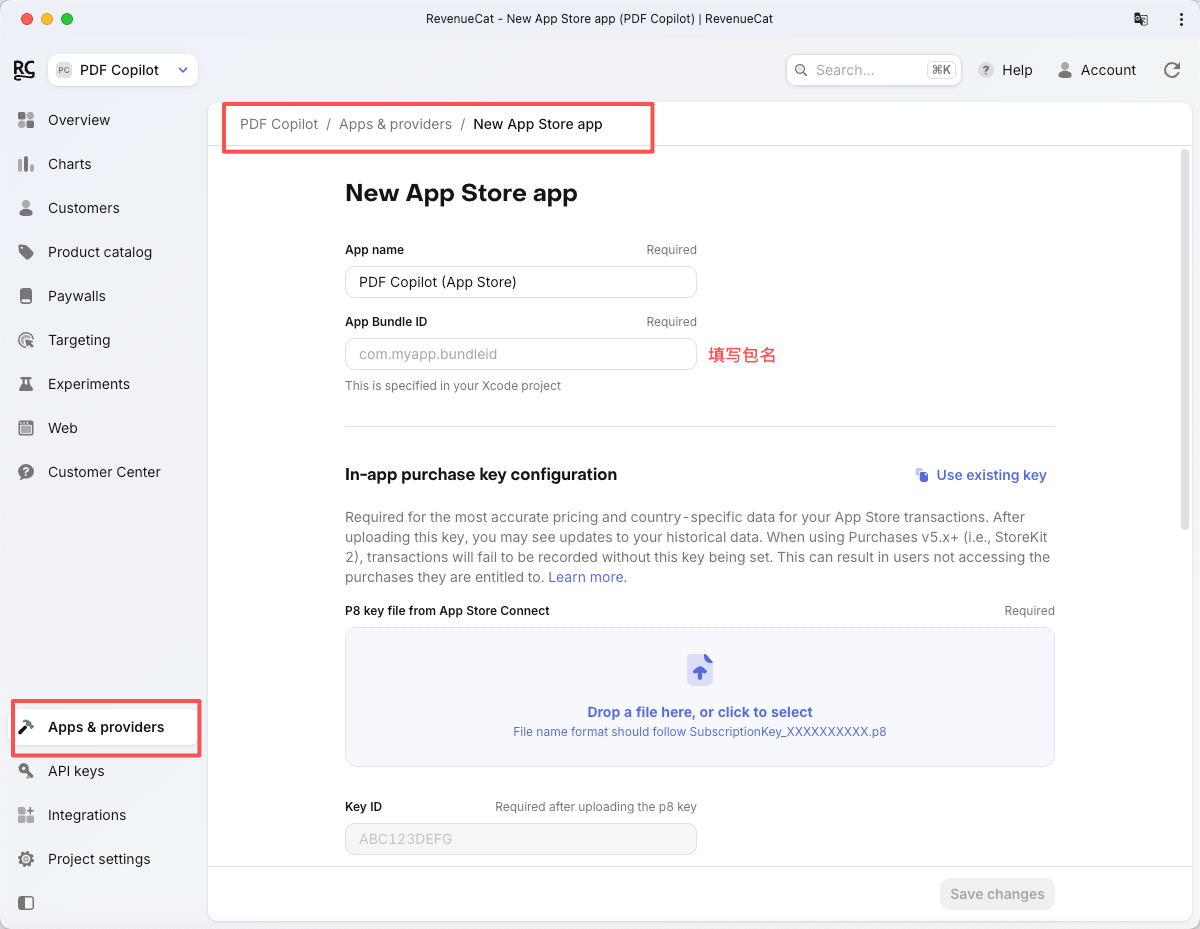This screenshot has width=1200, height=929.
Task: Click 'Required after uploading the p8 key'
Action: [596, 807]
